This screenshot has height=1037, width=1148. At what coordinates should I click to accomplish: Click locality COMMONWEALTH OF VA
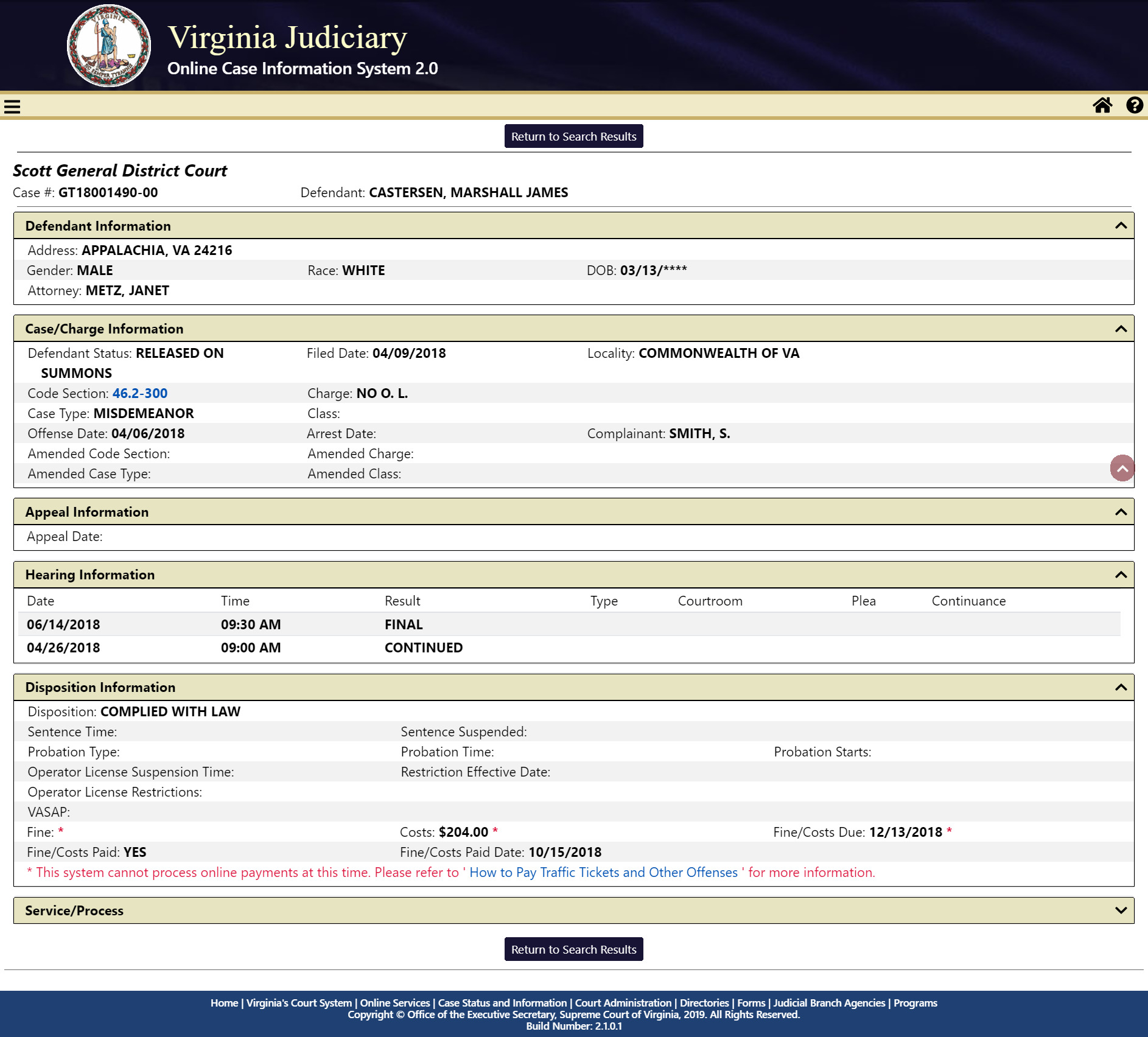click(x=719, y=353)
